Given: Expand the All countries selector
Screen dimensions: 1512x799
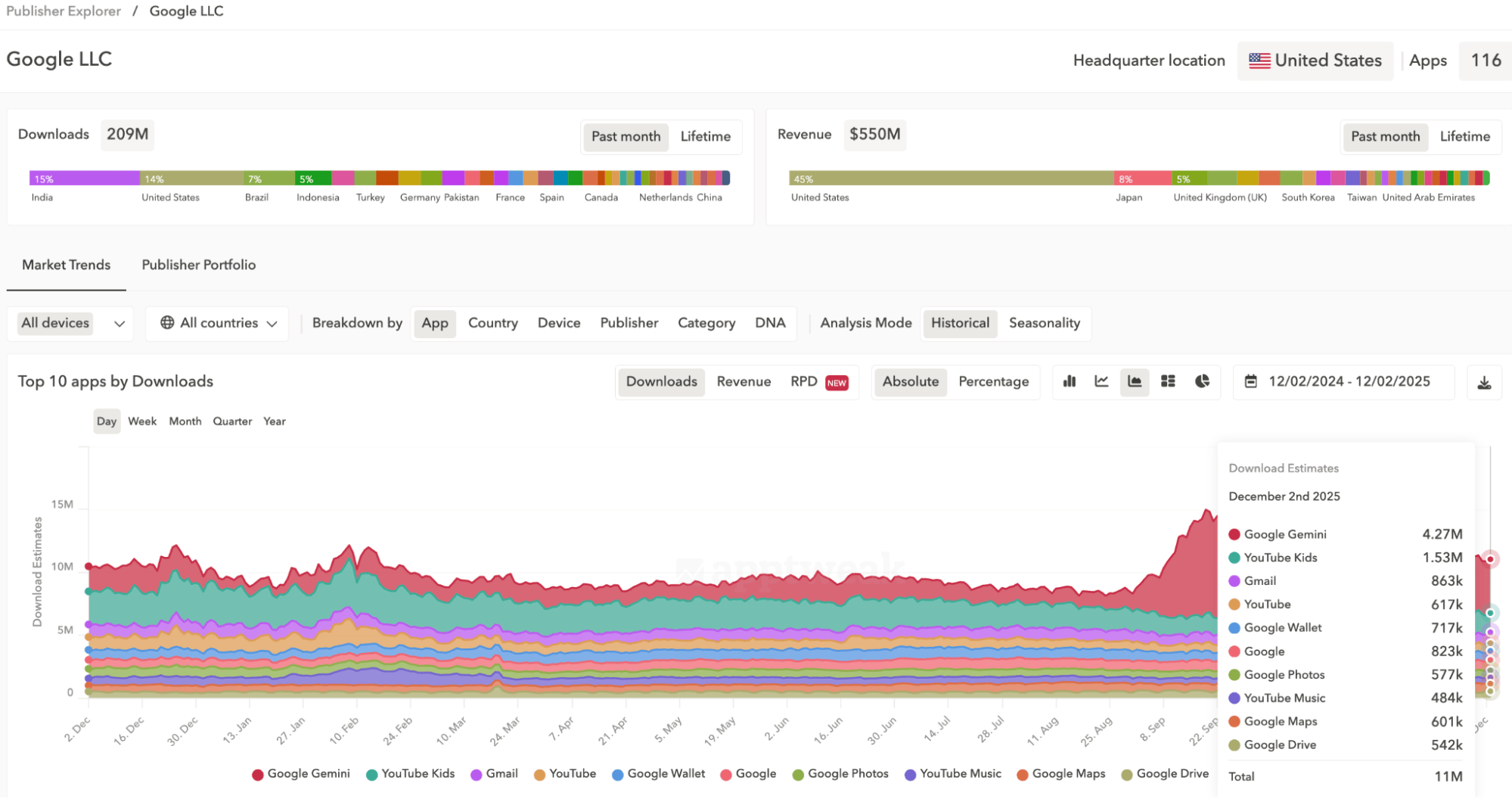Looking at the screenshot, I should 217,323.
